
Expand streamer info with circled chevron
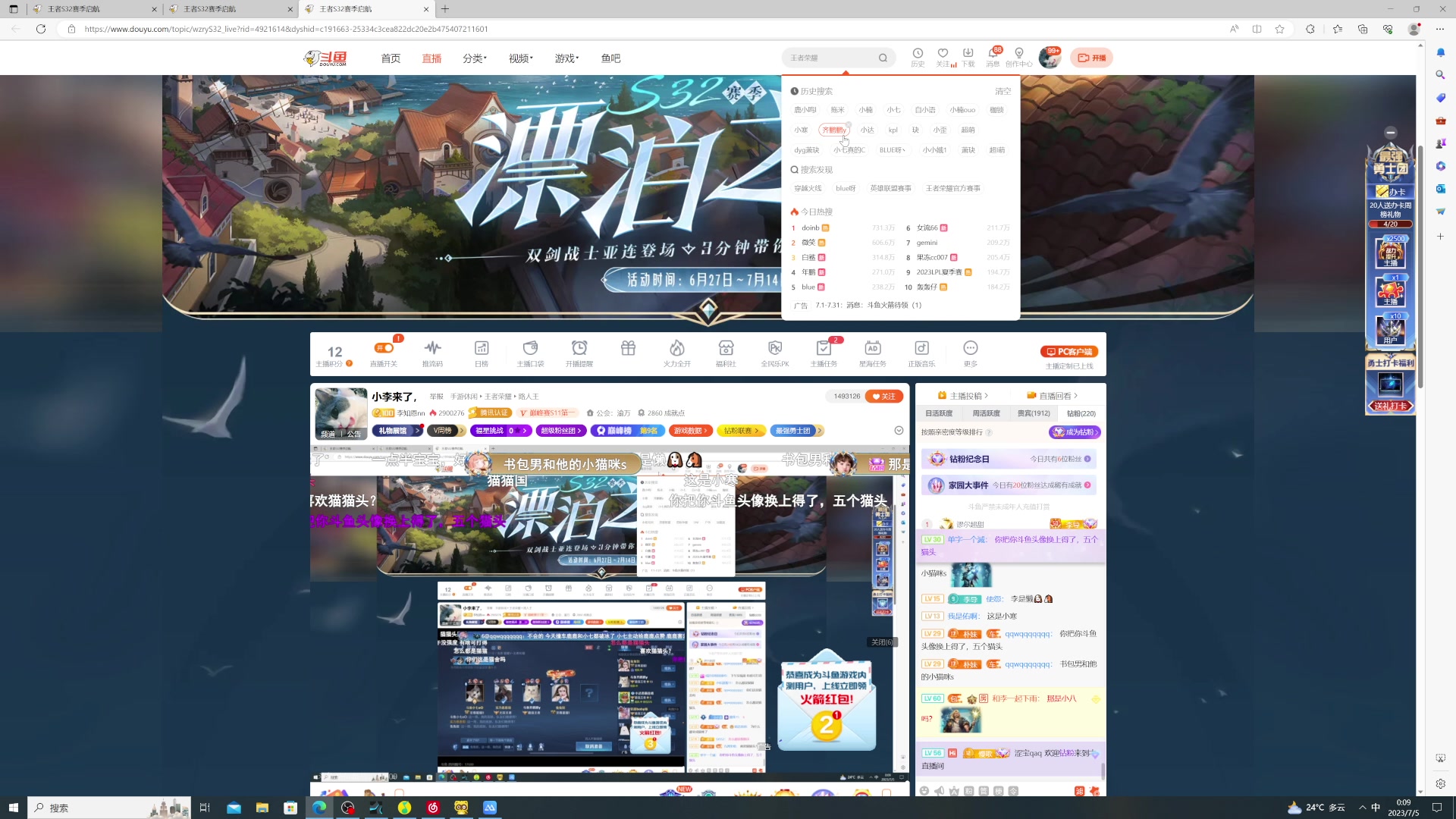899,431
